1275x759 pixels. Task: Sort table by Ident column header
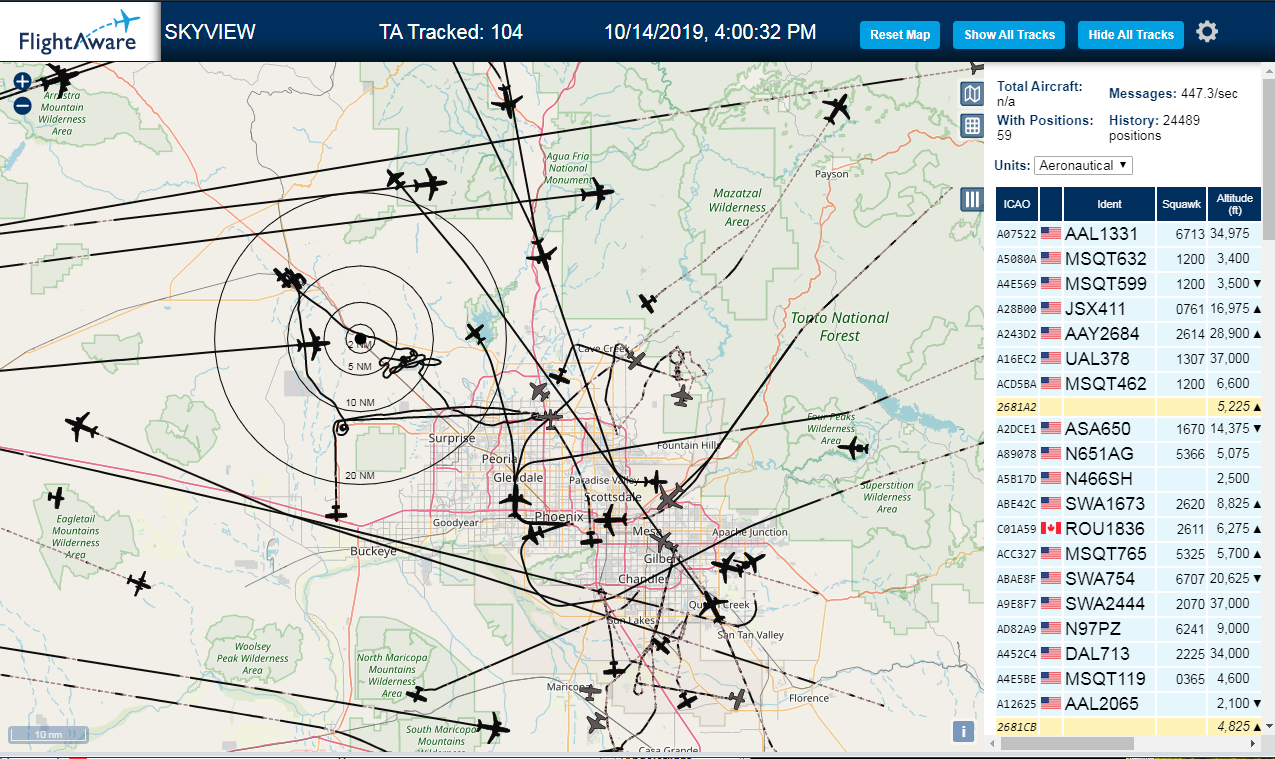coord(1109,204)
